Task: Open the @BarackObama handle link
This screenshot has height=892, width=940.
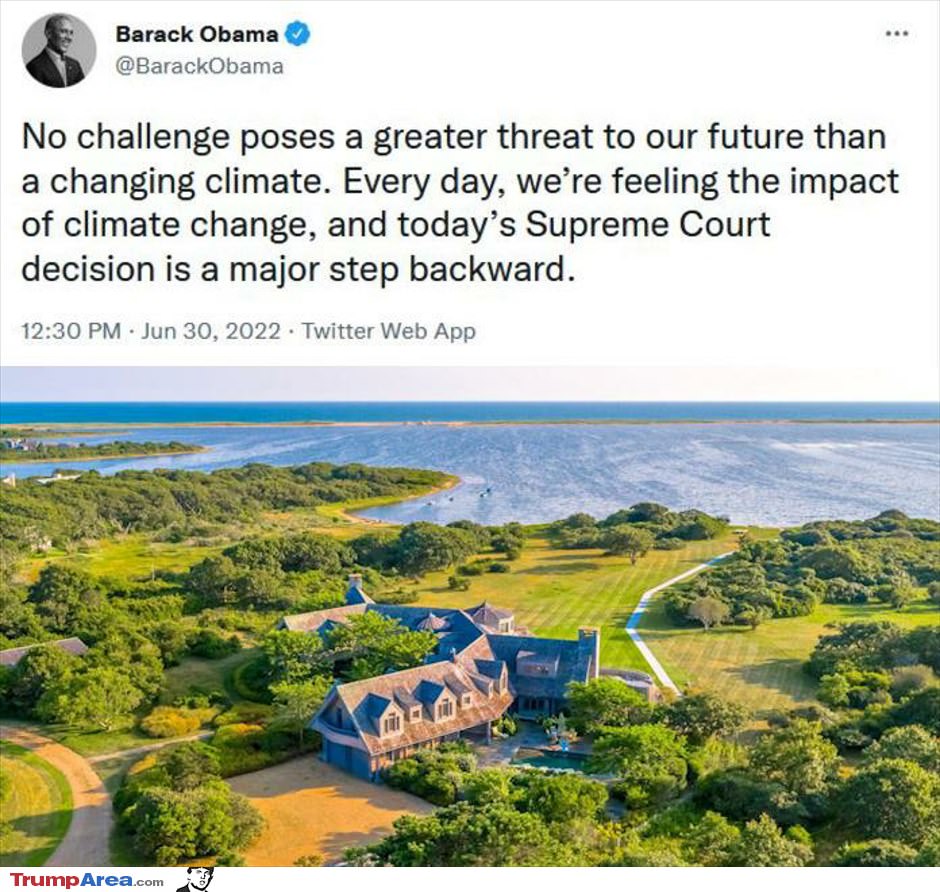Action: point(198,66)
